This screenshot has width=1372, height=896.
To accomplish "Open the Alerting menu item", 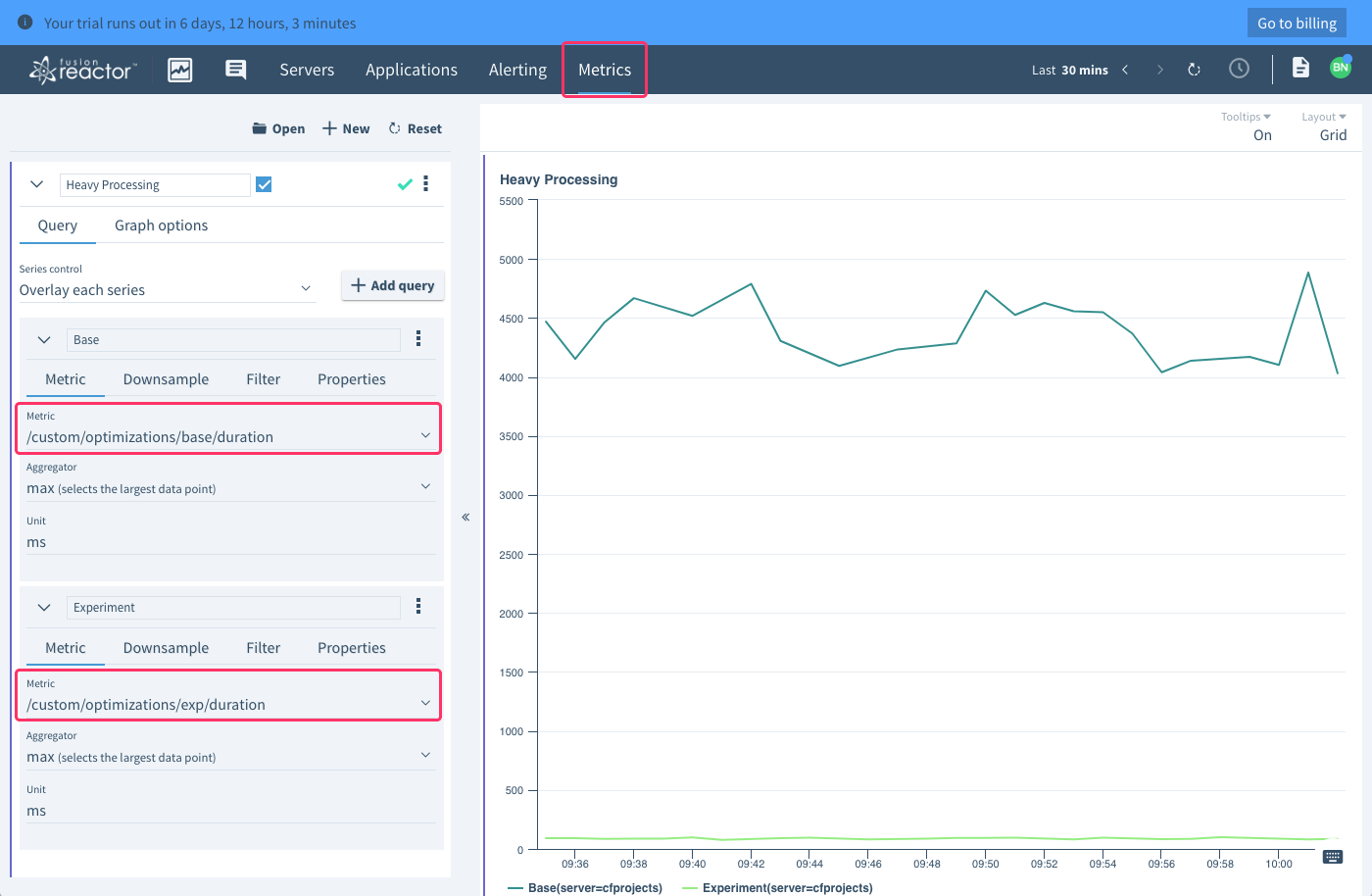I will coord(517,70).
